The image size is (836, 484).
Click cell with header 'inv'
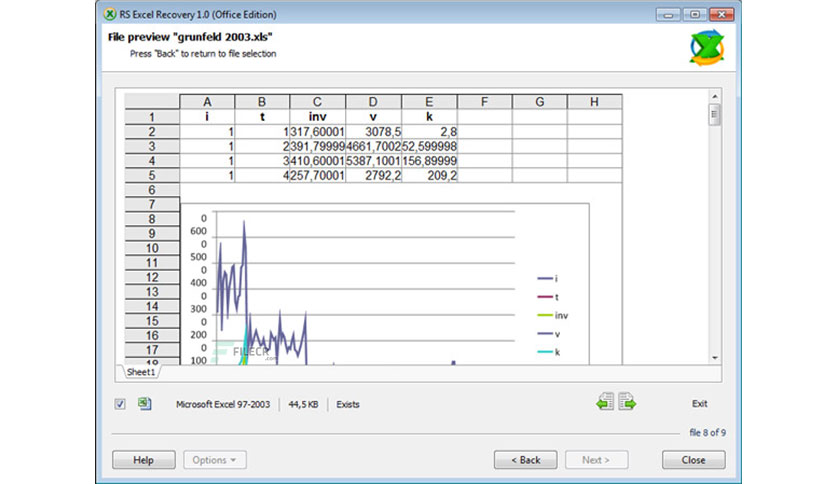pos(317,117)
